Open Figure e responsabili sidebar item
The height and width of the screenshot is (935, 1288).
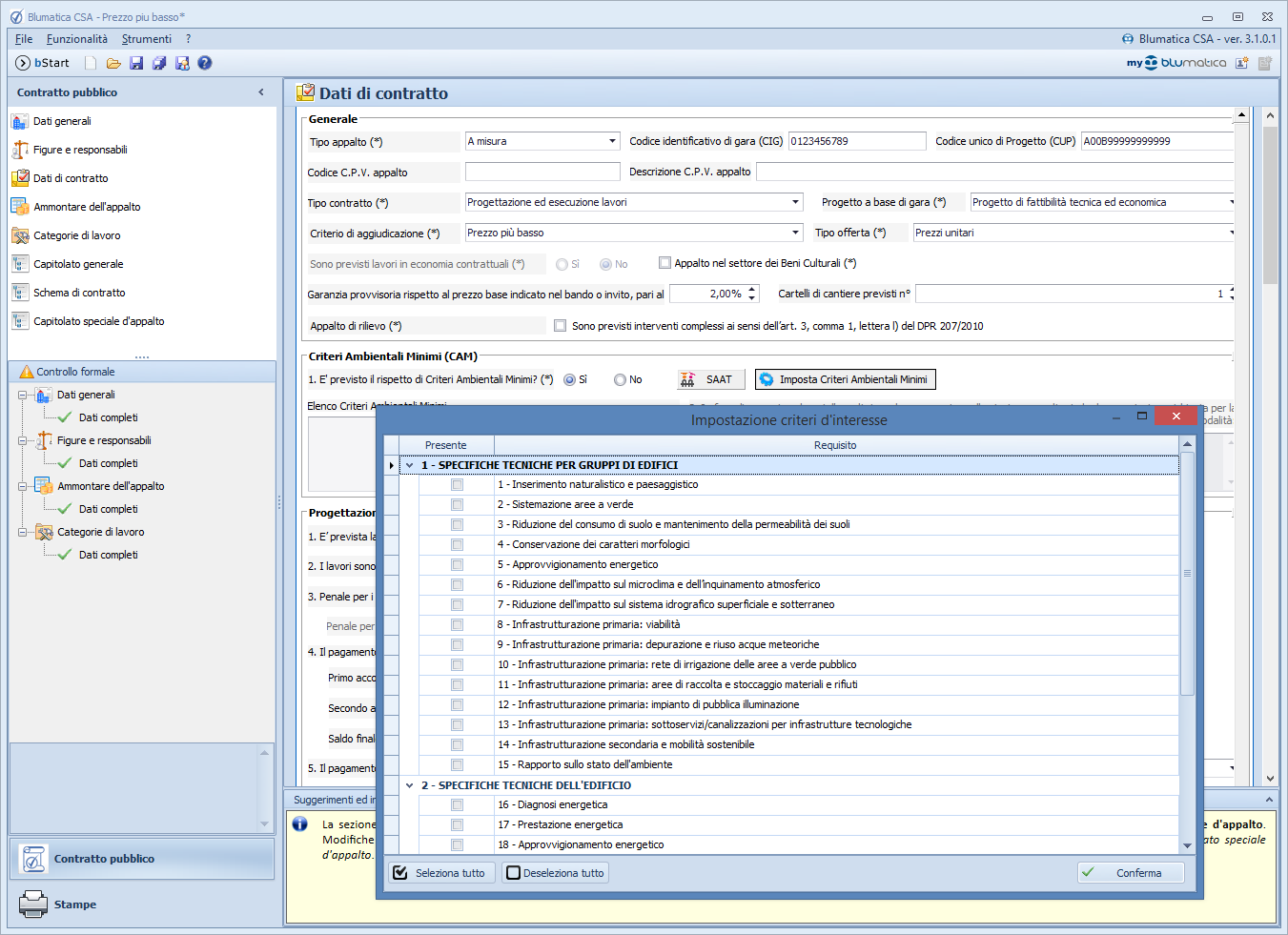pos(80,150)
